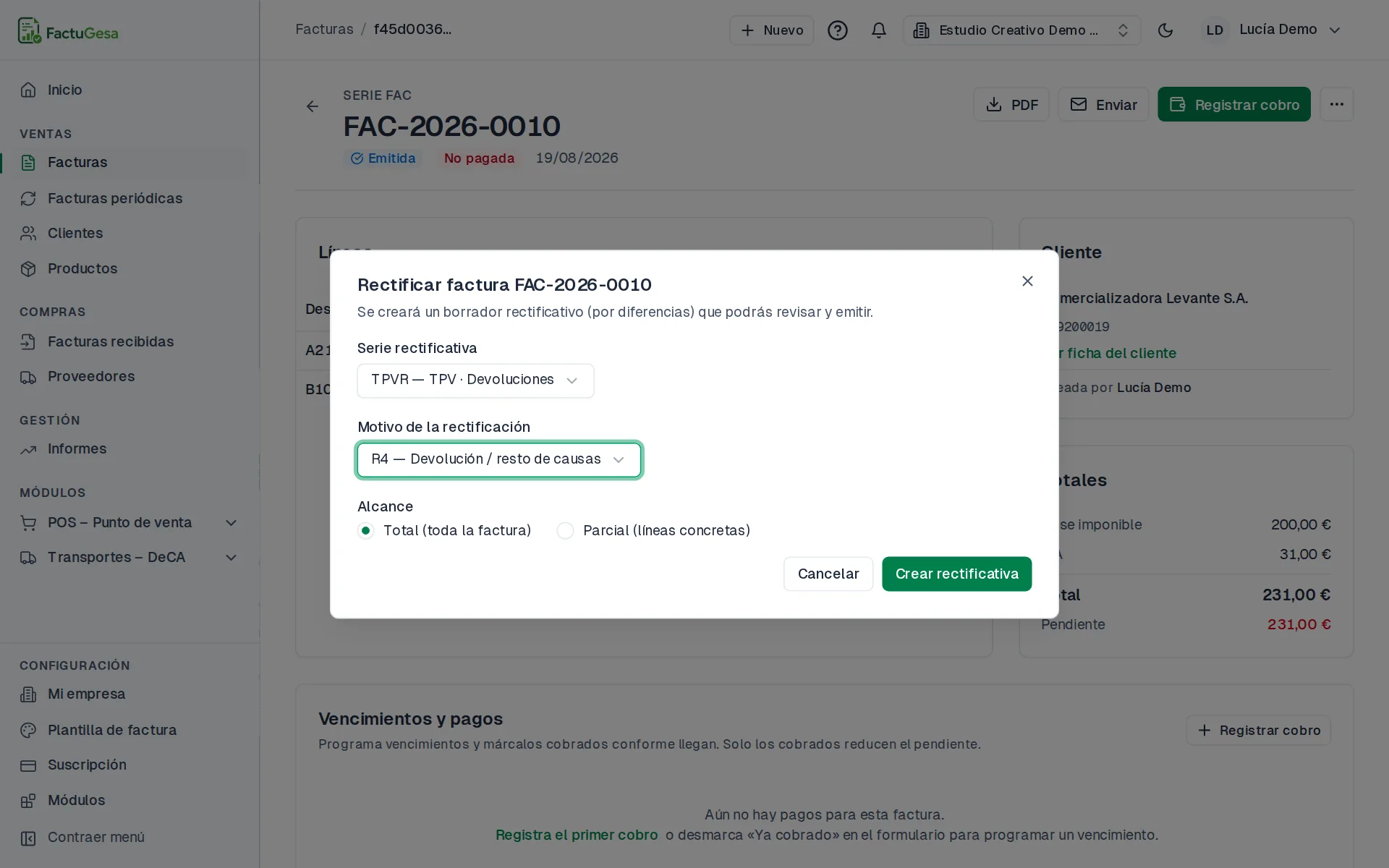Toggle dark mode moon icon

tap(1165, 30)
